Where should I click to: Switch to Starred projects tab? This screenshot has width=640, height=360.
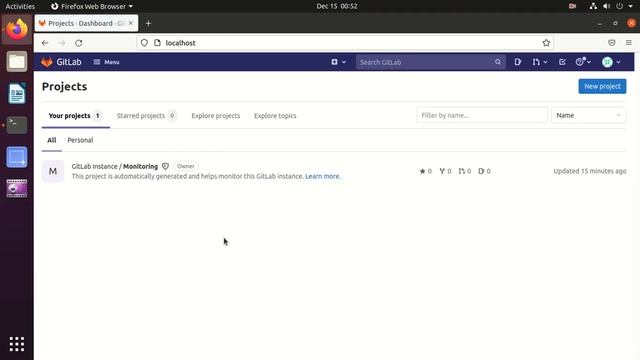tap(146, 116)
